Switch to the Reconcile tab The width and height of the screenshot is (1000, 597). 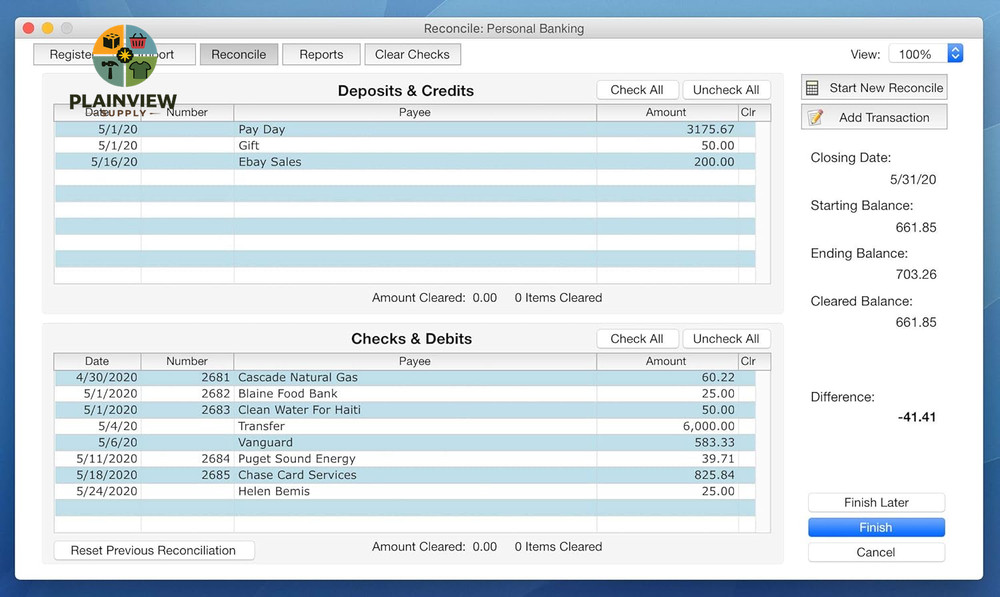coord(239,54)
